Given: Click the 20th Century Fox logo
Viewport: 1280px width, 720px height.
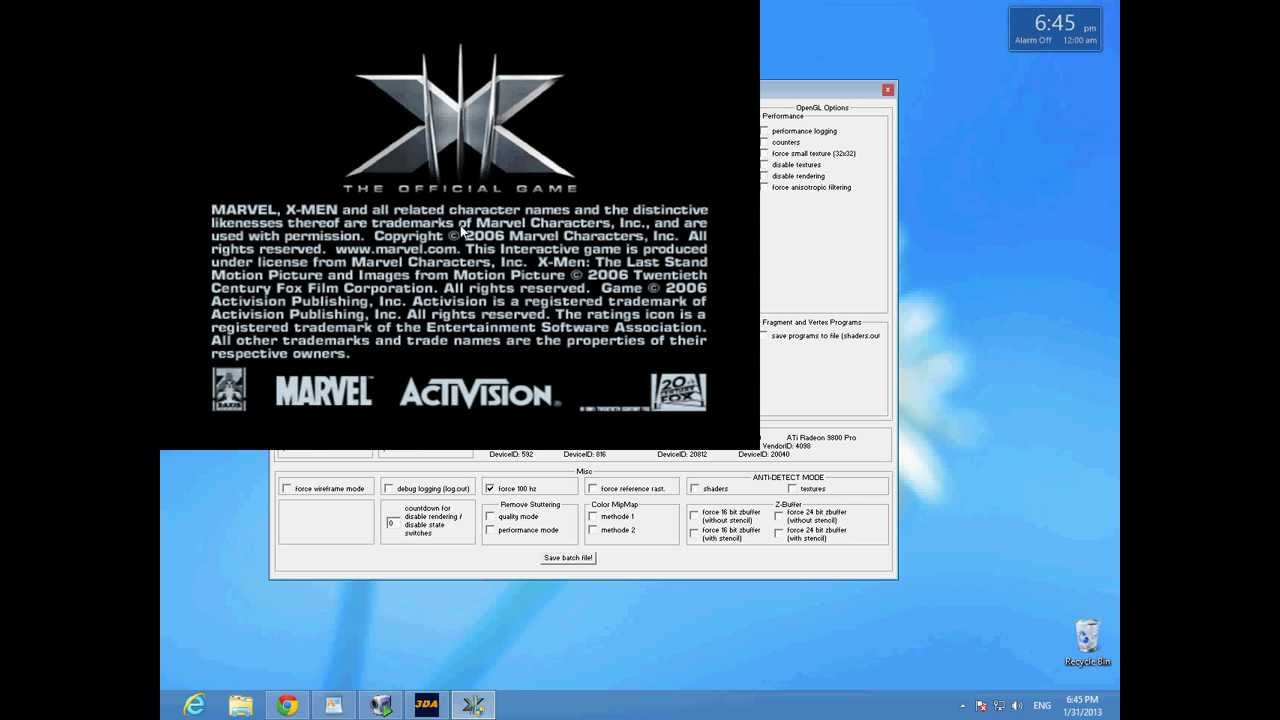Looking at the screenshot, I should [x=679, y=391].
